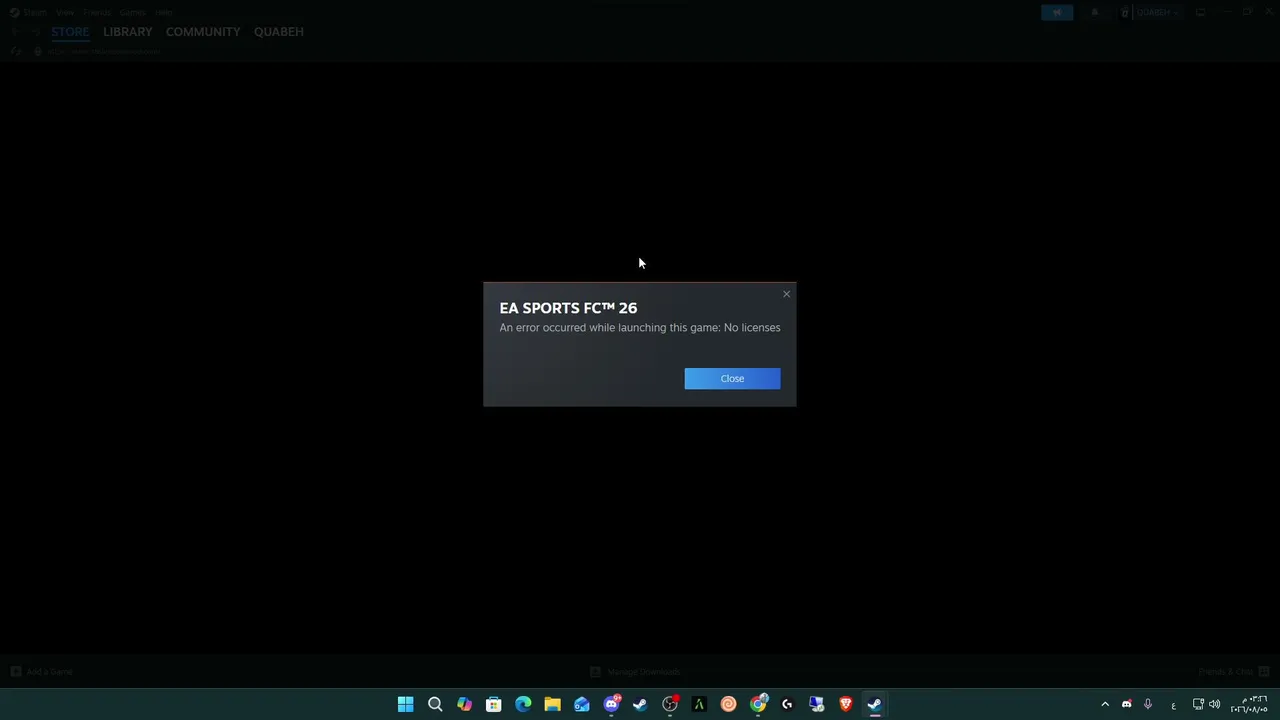This screenshot has width=1280, height=720.
Task: Launch Microsoft Edge from the taskbar
Action: tap(523, 704)
